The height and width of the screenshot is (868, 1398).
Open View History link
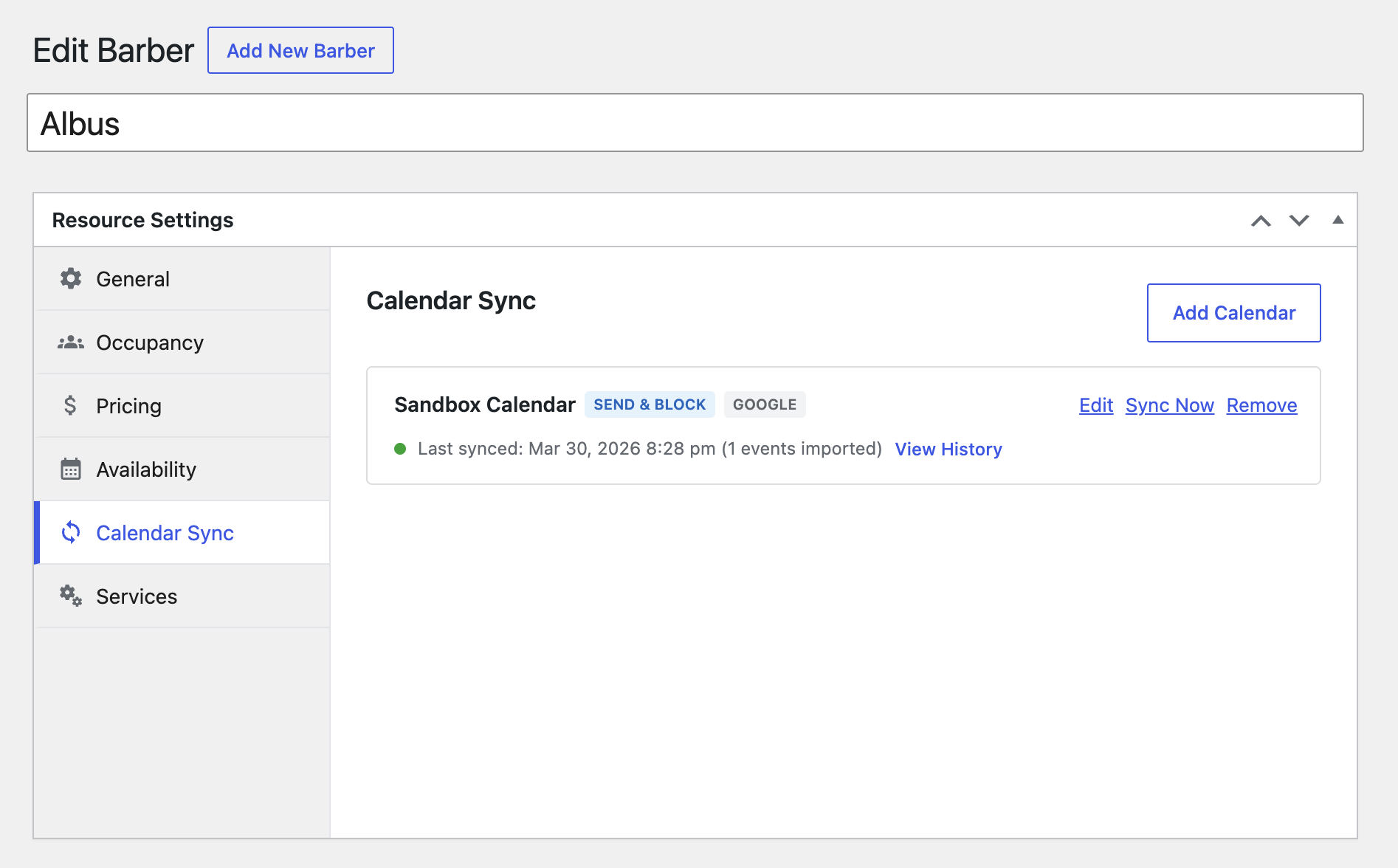pos(948,449)
